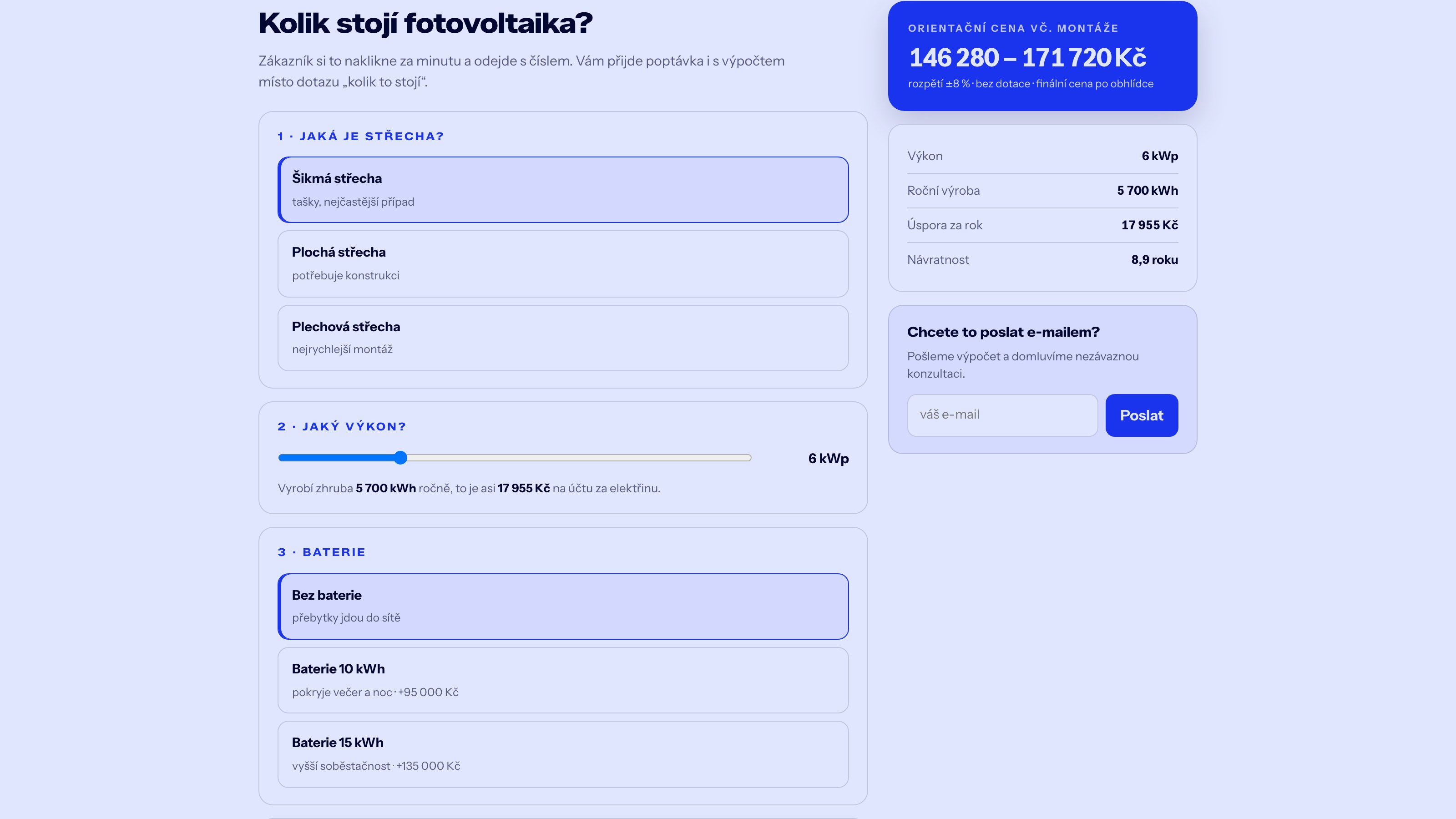Image resolution: width=1456 pixels, height=819 pixels.
Task: Select the Šikmá střecha roof option
Action: coord(563,190)
